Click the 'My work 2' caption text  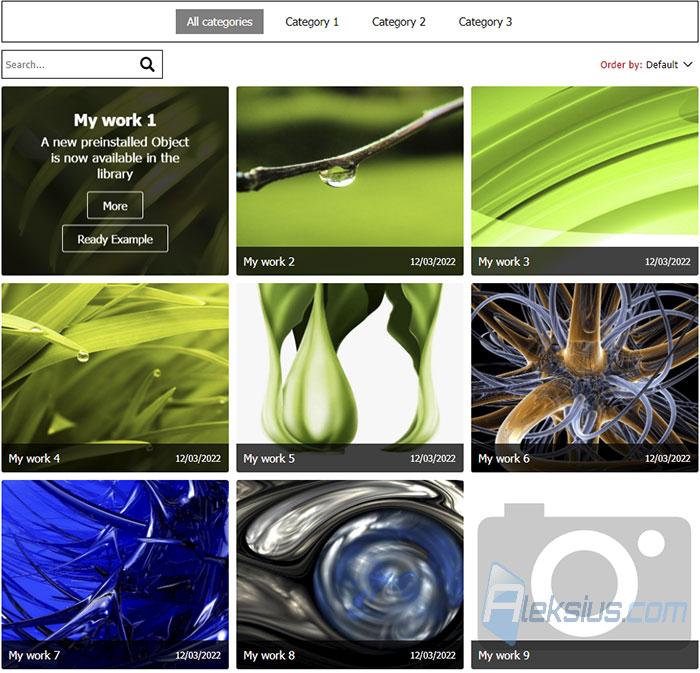(x=269, y=262)
